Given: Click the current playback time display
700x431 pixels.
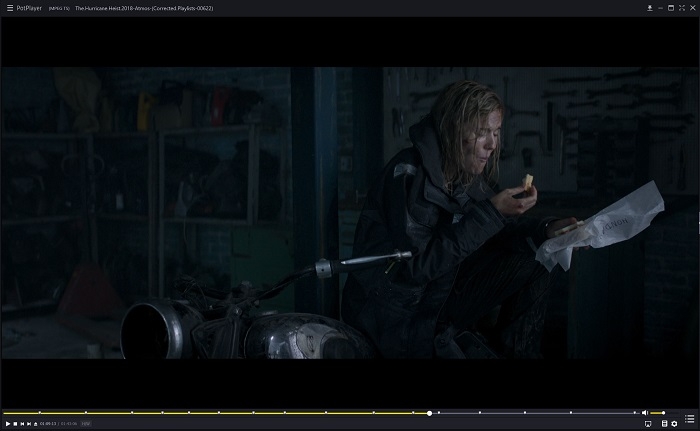Looking at the screenshot, I should pos(48,423).
